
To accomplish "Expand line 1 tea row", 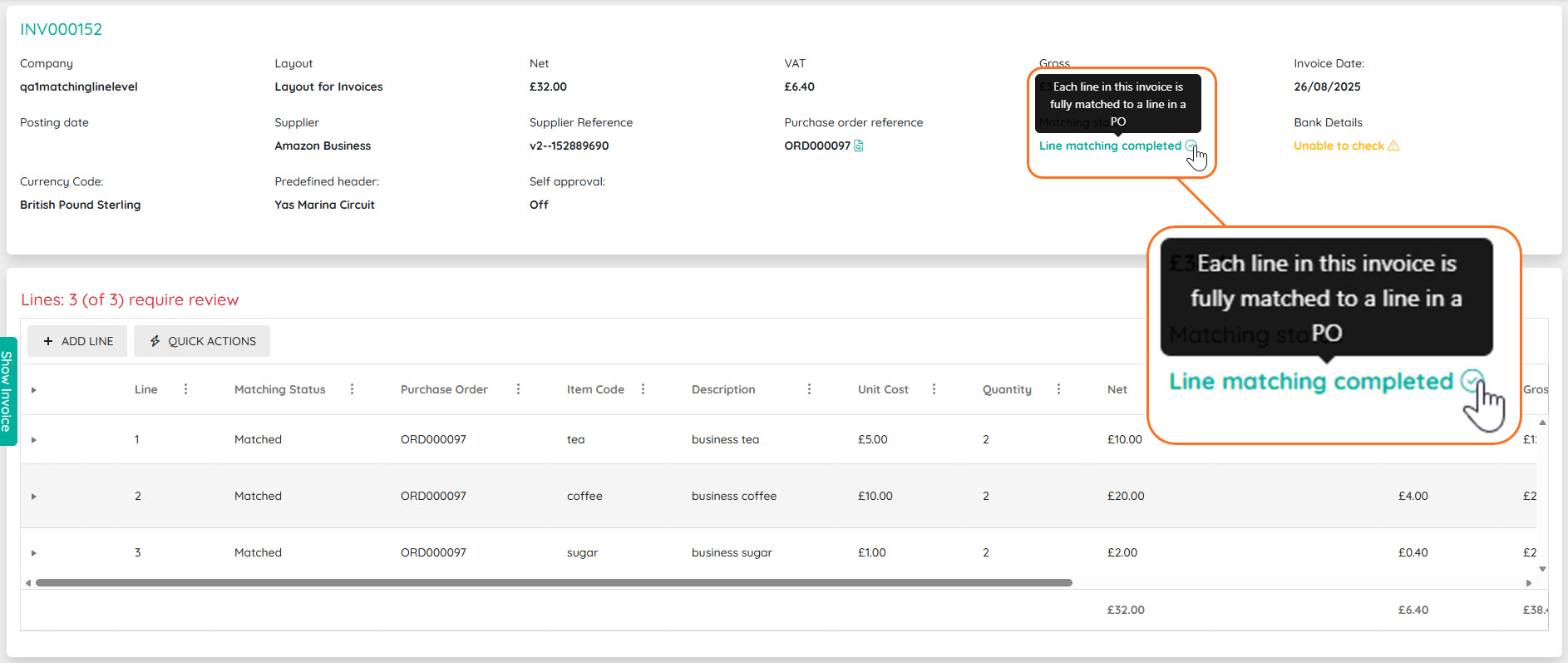I will click(x=34, y=439).
